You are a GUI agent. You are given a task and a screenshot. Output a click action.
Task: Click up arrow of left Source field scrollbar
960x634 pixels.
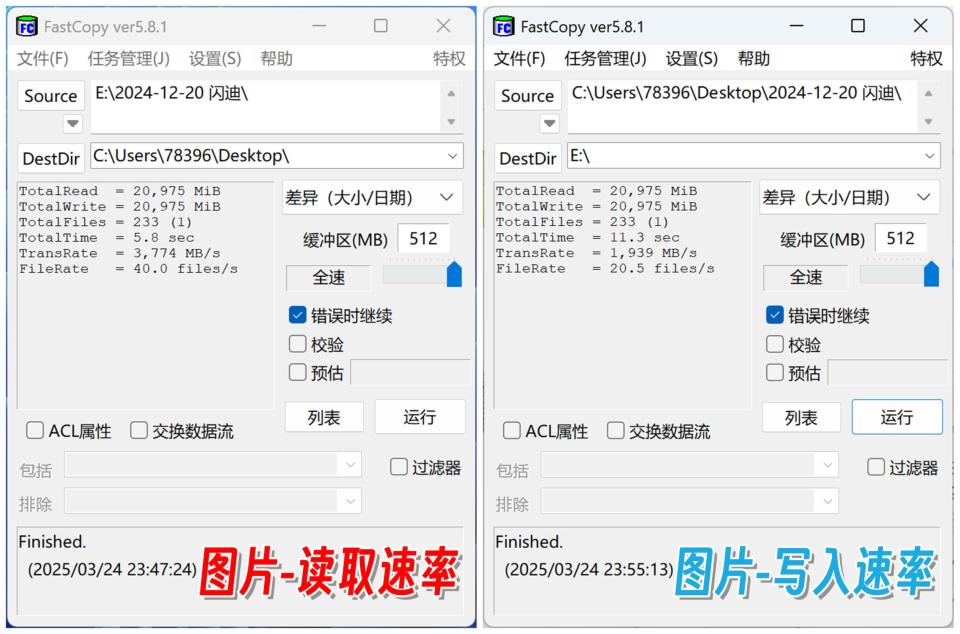click(x=451, y=94)
